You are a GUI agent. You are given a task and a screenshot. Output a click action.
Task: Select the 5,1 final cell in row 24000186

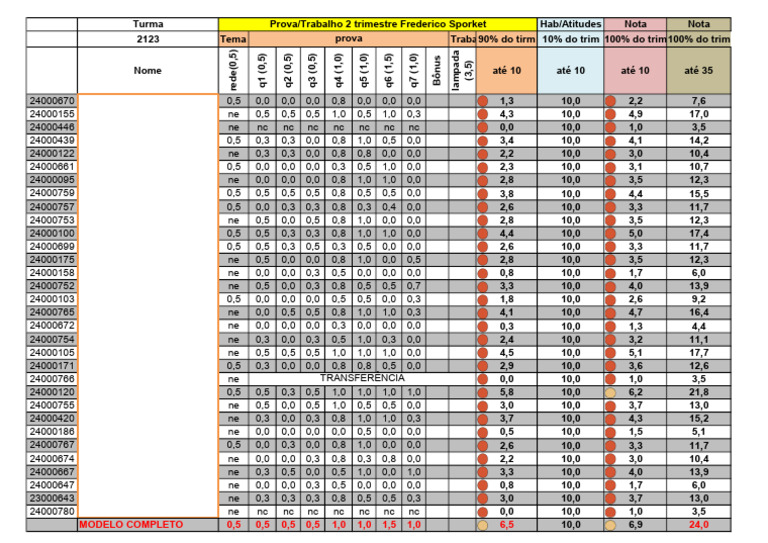pos(698,432)
